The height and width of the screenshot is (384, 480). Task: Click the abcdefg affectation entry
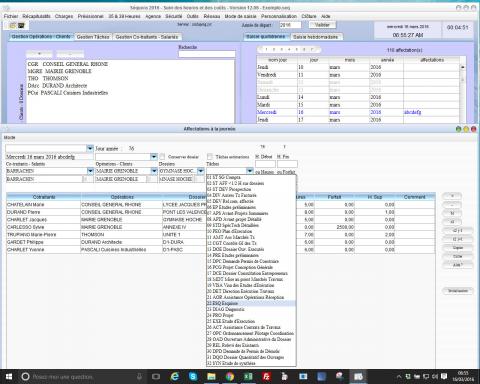coord(412,112)
